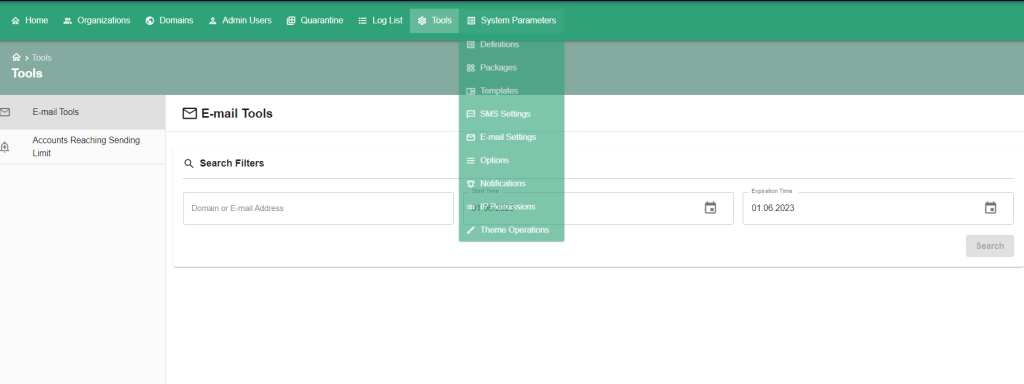This screenshot has width=1024, height=384.
Task: Click the Domains globe icon
Action: coord(150,21)
